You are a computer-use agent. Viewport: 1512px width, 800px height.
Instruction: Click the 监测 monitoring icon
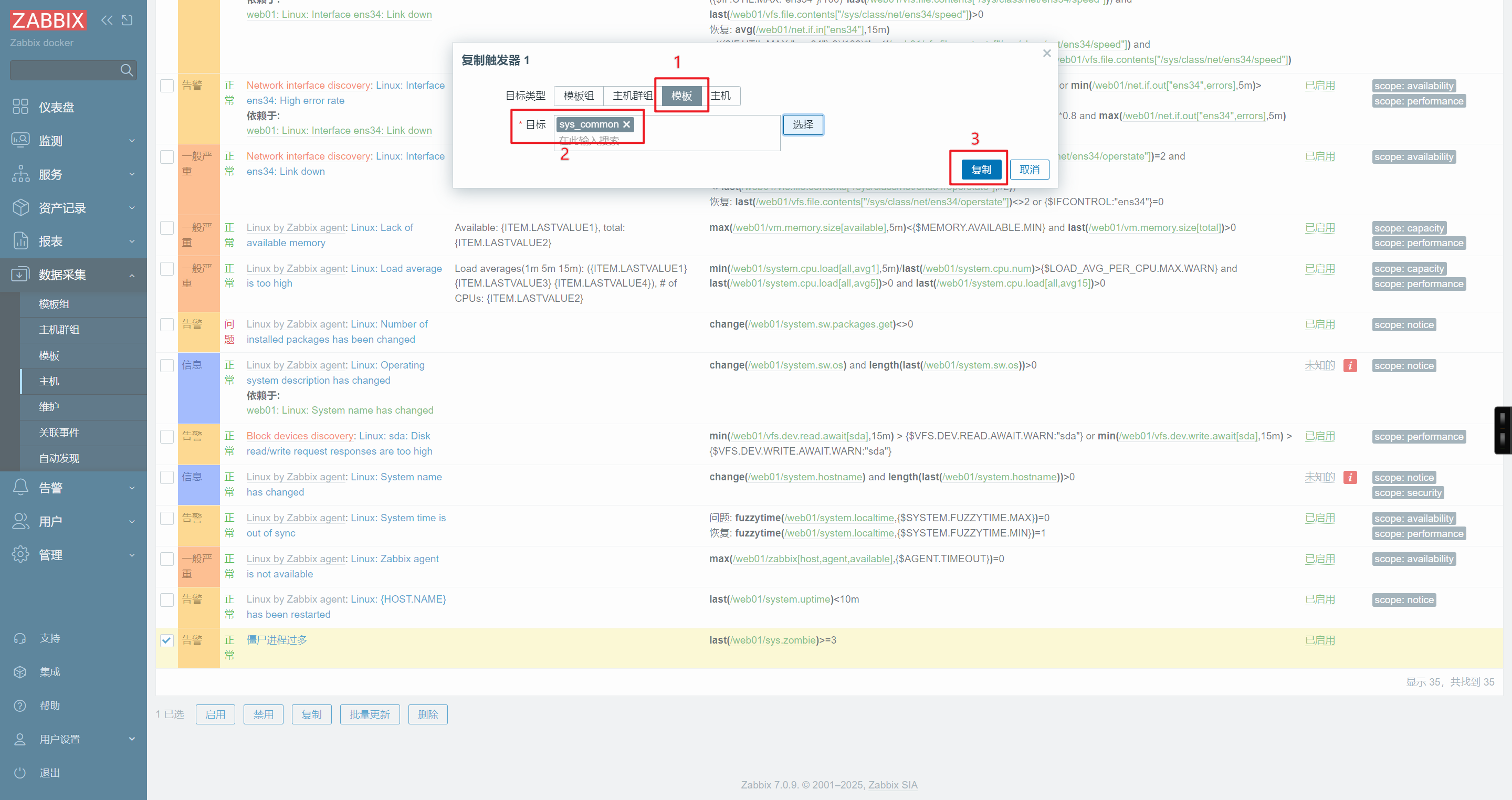pyautogui.click(x=20, y=140)
